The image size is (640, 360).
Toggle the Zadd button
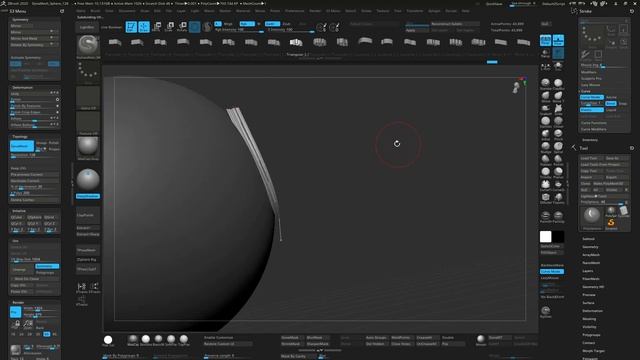click(271, 24)
